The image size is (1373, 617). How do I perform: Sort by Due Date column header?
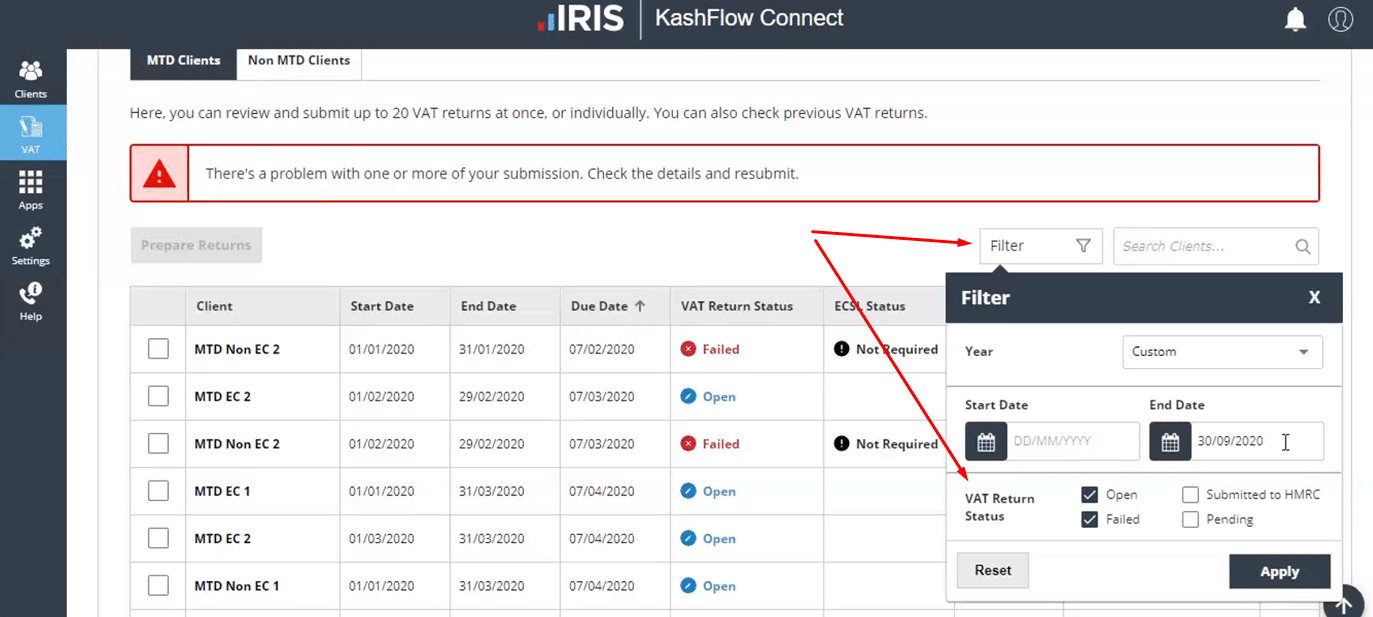[607, 307]
